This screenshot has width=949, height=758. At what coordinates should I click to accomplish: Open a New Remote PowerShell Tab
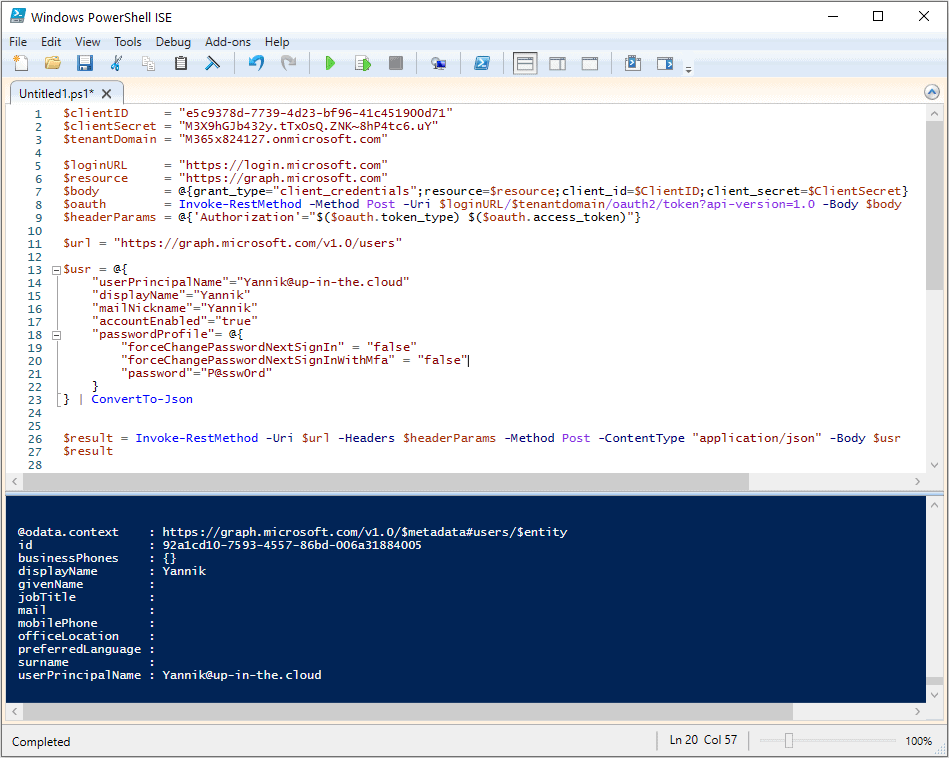pyautogui.click(x=438, y=63)
